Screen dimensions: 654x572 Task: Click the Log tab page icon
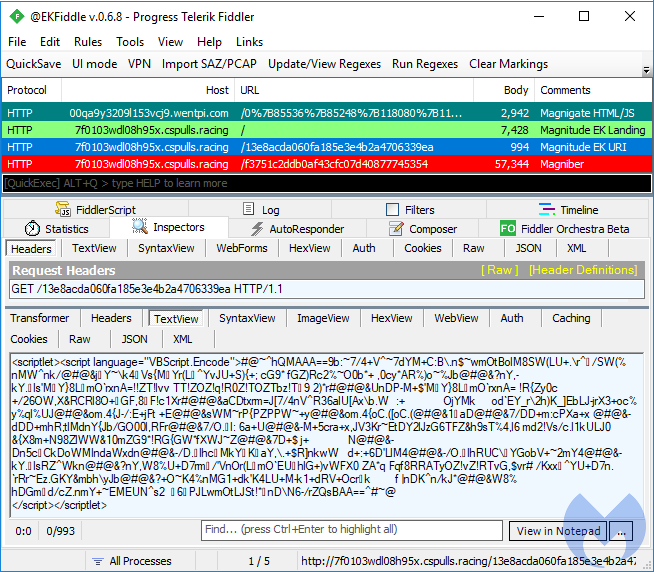click(248, 210)
